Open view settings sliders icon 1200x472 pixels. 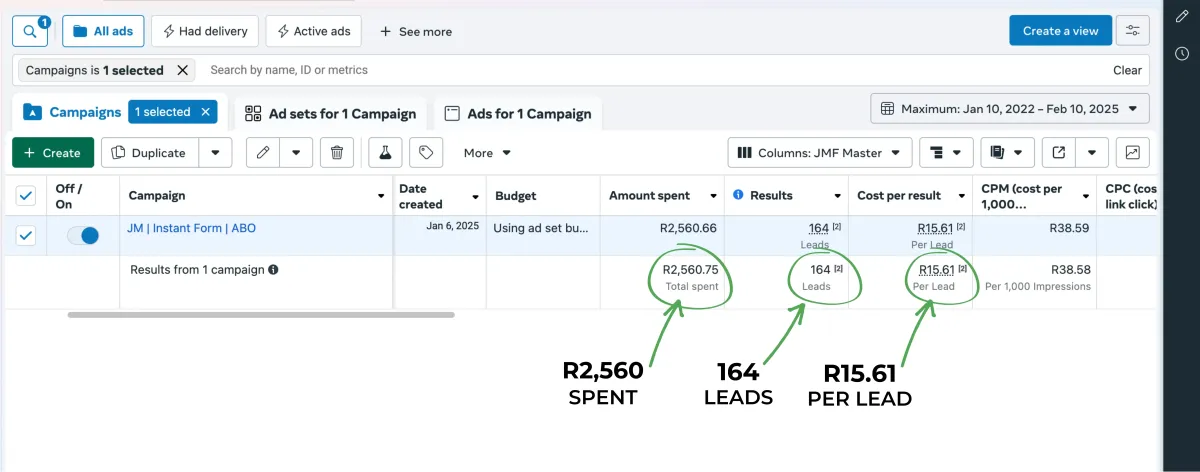click(1132, 31)
